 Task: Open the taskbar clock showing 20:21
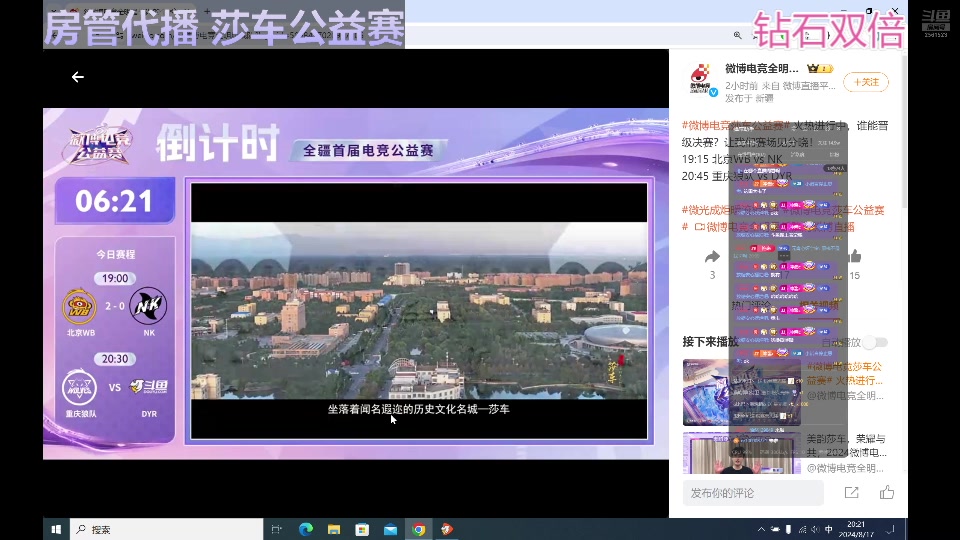856,530
